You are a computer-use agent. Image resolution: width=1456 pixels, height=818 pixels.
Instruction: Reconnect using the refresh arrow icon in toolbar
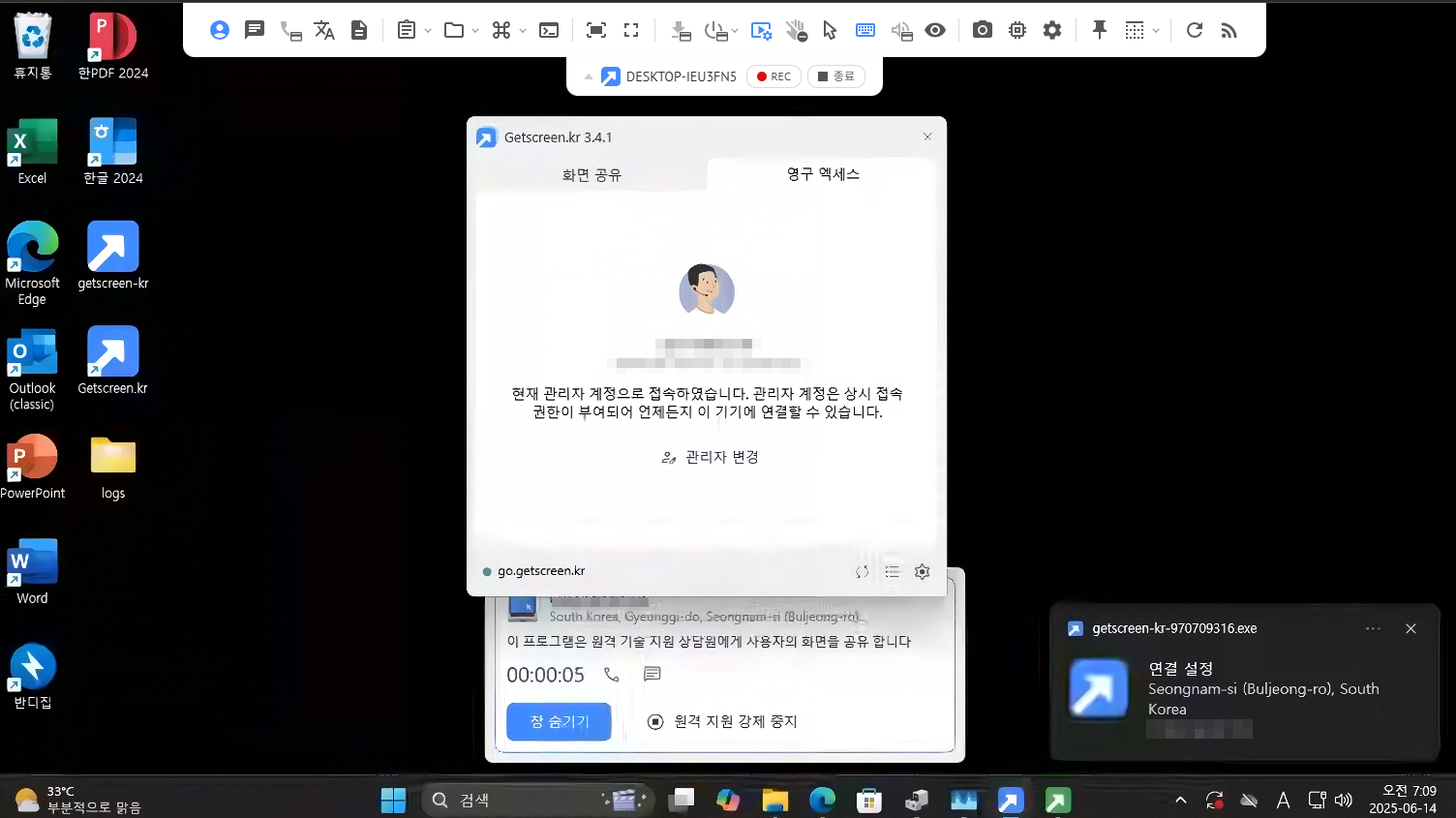1195,30
